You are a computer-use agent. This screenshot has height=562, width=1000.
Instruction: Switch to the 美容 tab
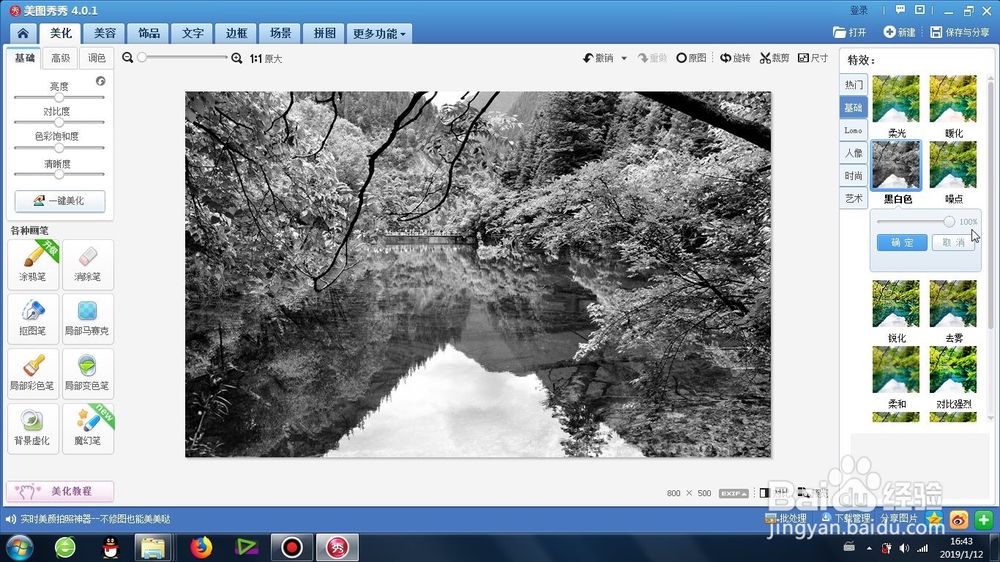point(105,33)
